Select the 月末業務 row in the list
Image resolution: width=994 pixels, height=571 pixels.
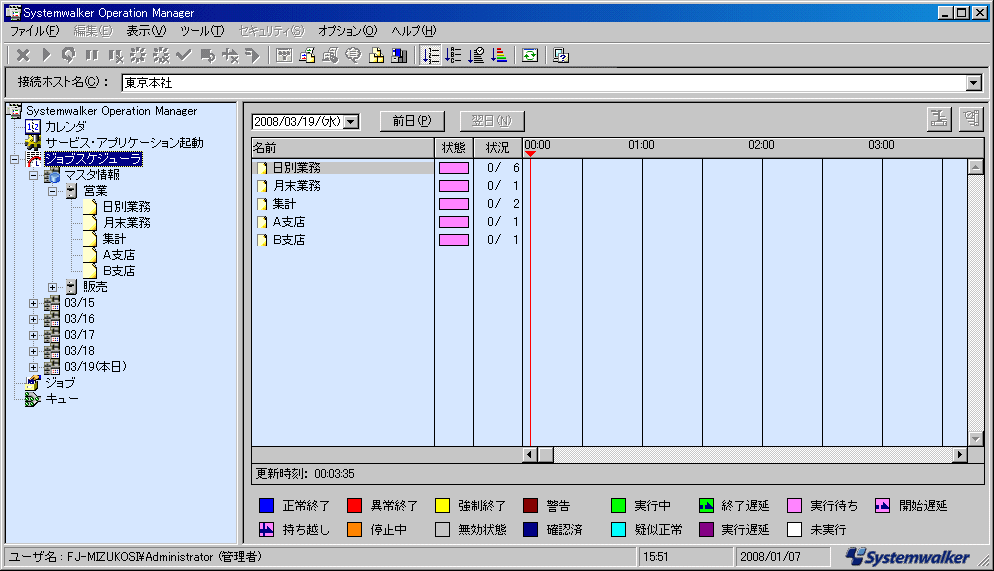(x=343, y=186)
